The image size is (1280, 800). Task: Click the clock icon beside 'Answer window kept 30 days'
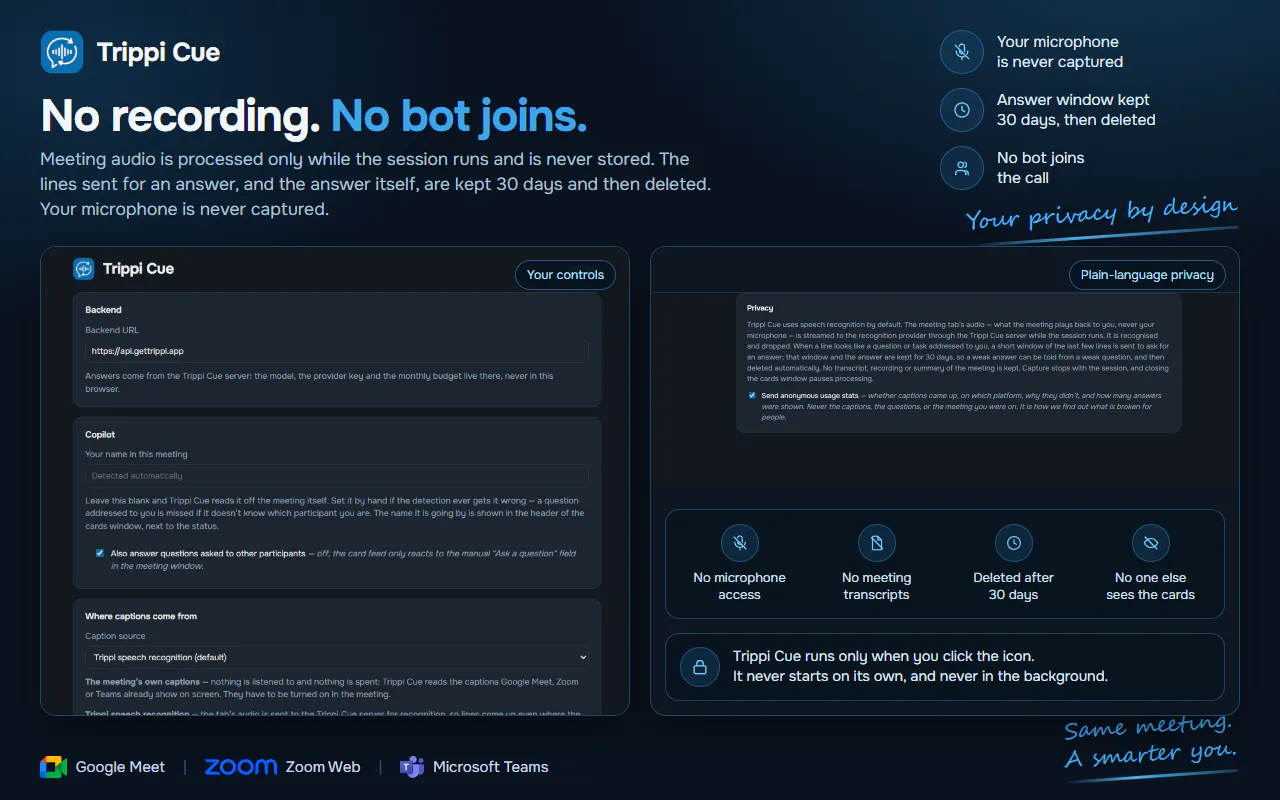[962, 110]
